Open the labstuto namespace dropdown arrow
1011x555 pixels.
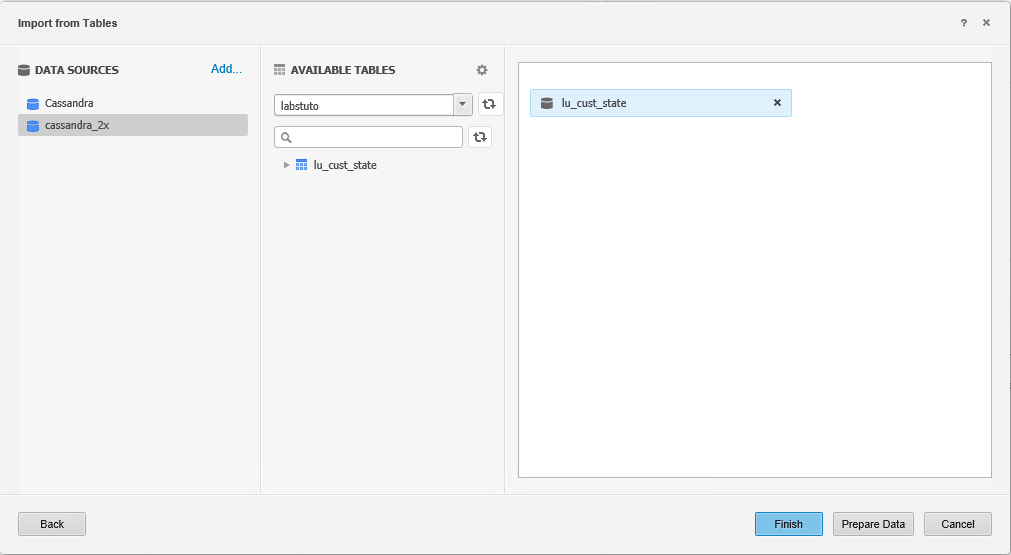pyautogui.click(x=463, y=105)
